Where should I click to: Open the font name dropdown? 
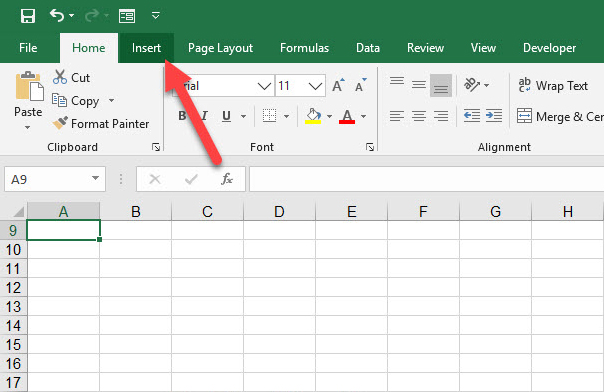[264, 86]
